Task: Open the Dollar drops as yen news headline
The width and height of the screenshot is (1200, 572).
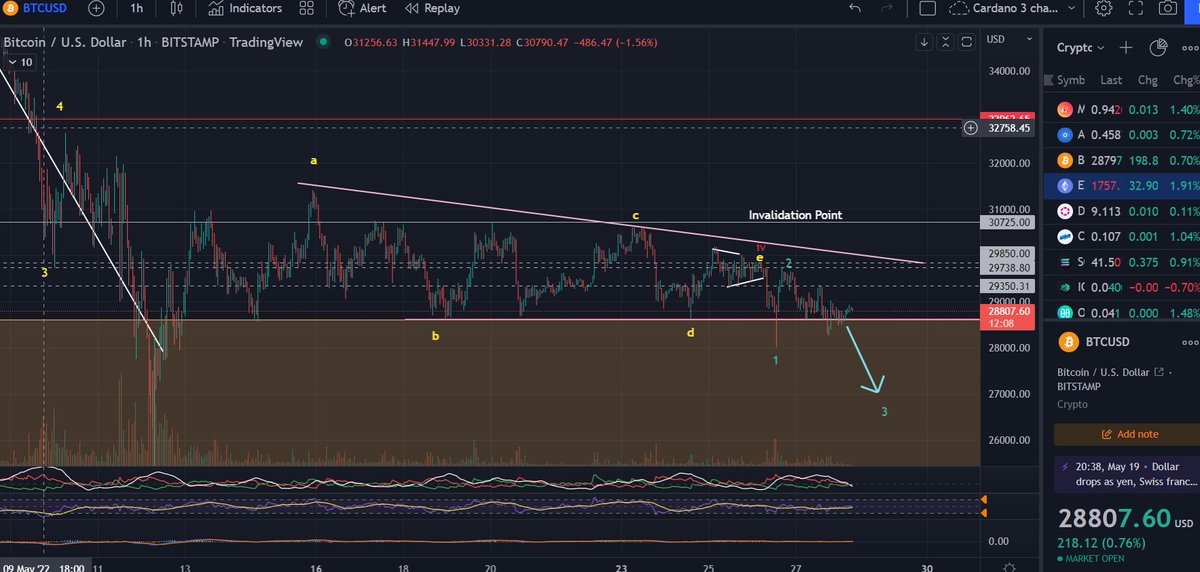Action: click(x=1129, y=475)
